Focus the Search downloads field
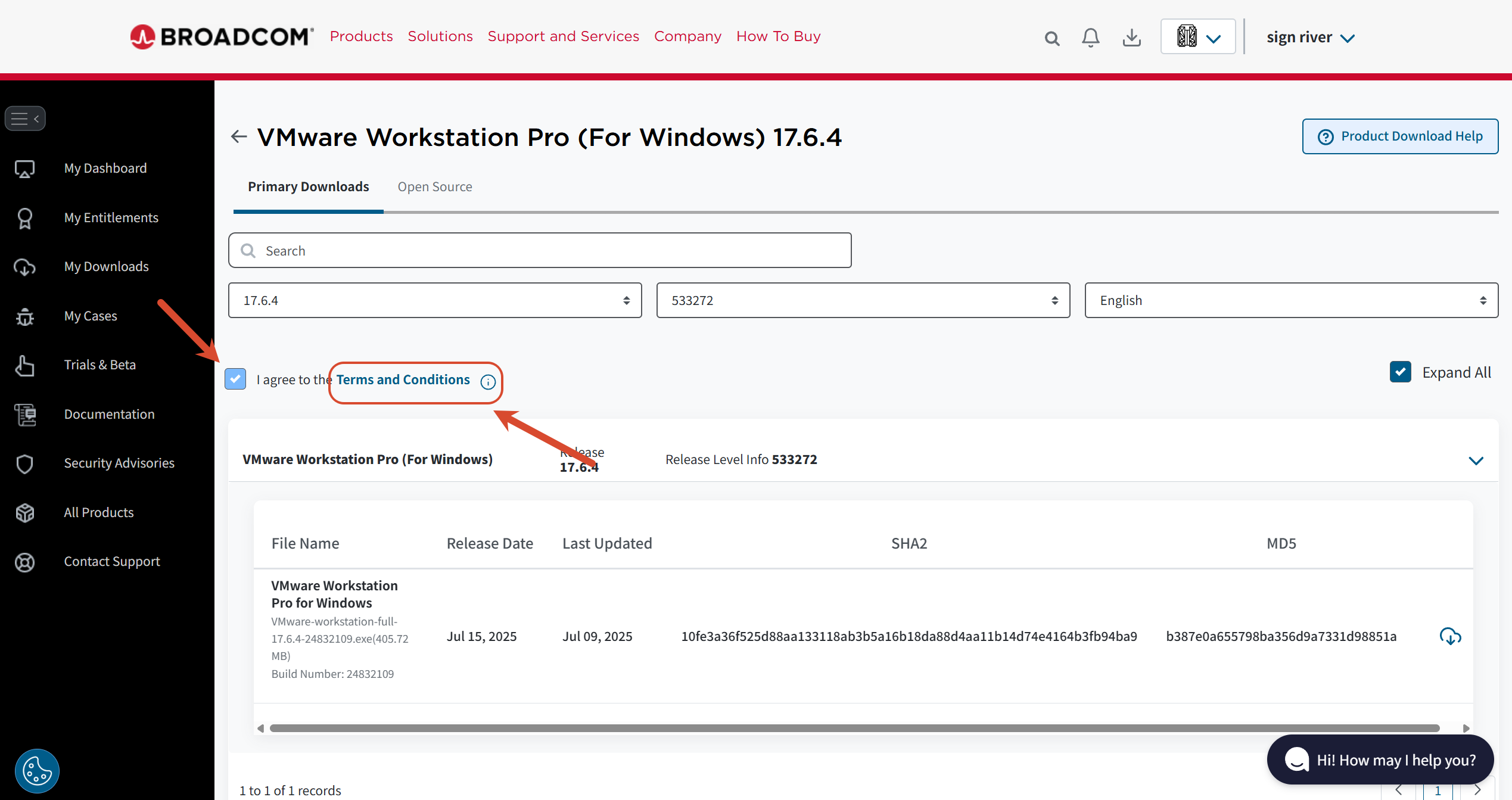 click(x=540, y=251)
